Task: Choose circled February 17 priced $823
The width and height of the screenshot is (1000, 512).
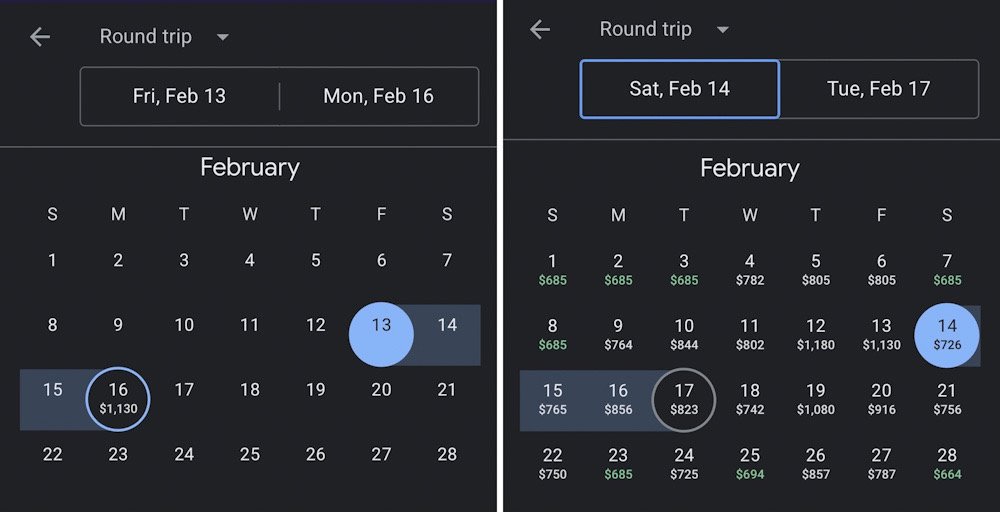Action: pyautogui.click(x=684, y=399)
